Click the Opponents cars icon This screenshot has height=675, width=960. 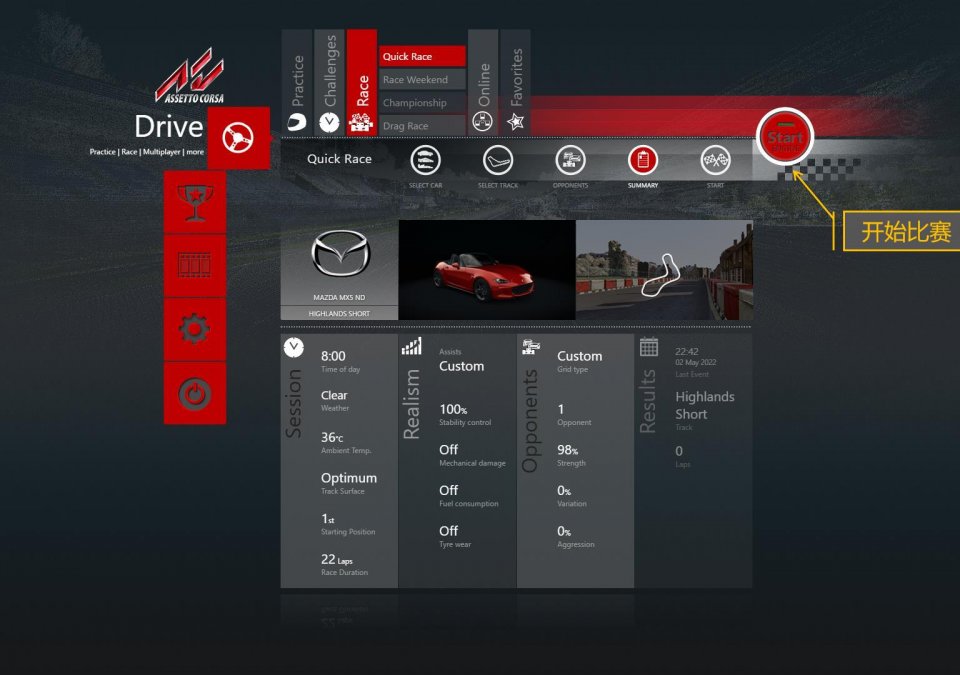click(530, 347)
